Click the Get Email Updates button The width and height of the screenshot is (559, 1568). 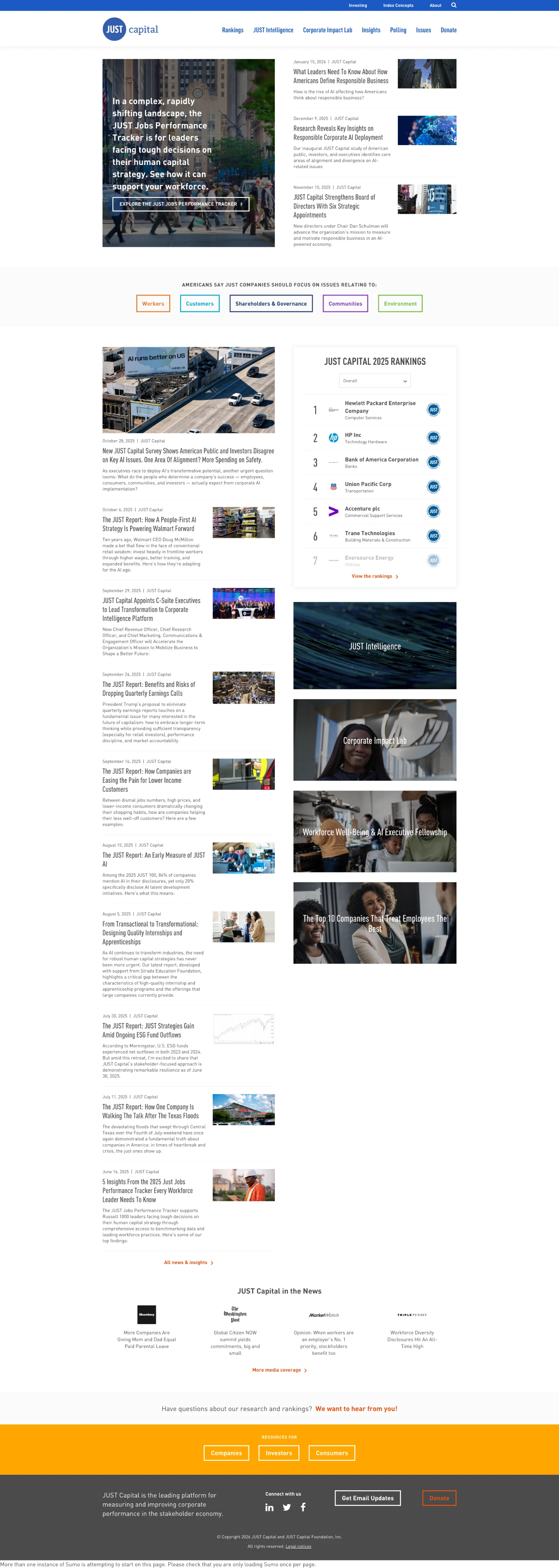[x=367, y=1498]
